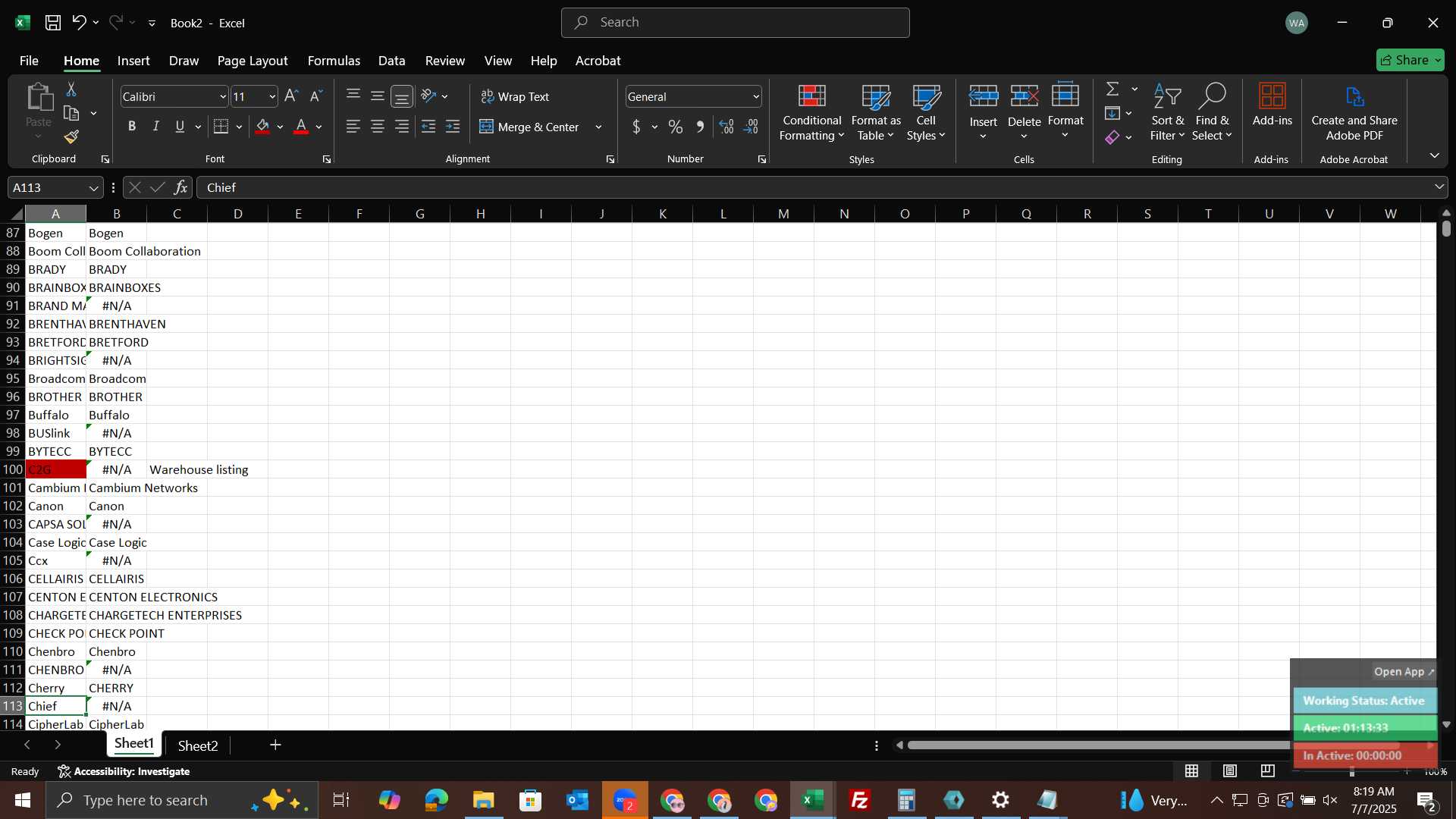Click Increase Decimal icon
Viewport: 1456px width, 819px height.
pos(726,127)
